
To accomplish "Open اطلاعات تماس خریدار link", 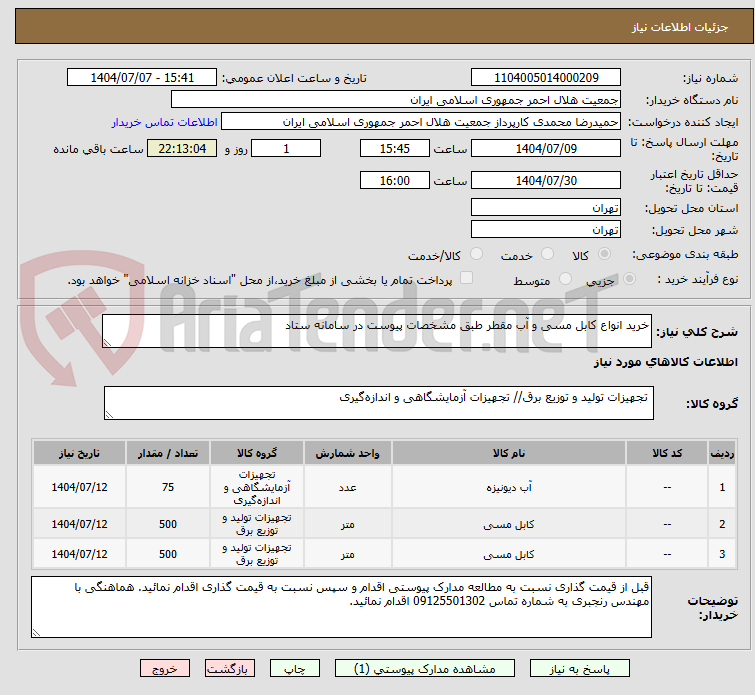I will tap(165, 122).
